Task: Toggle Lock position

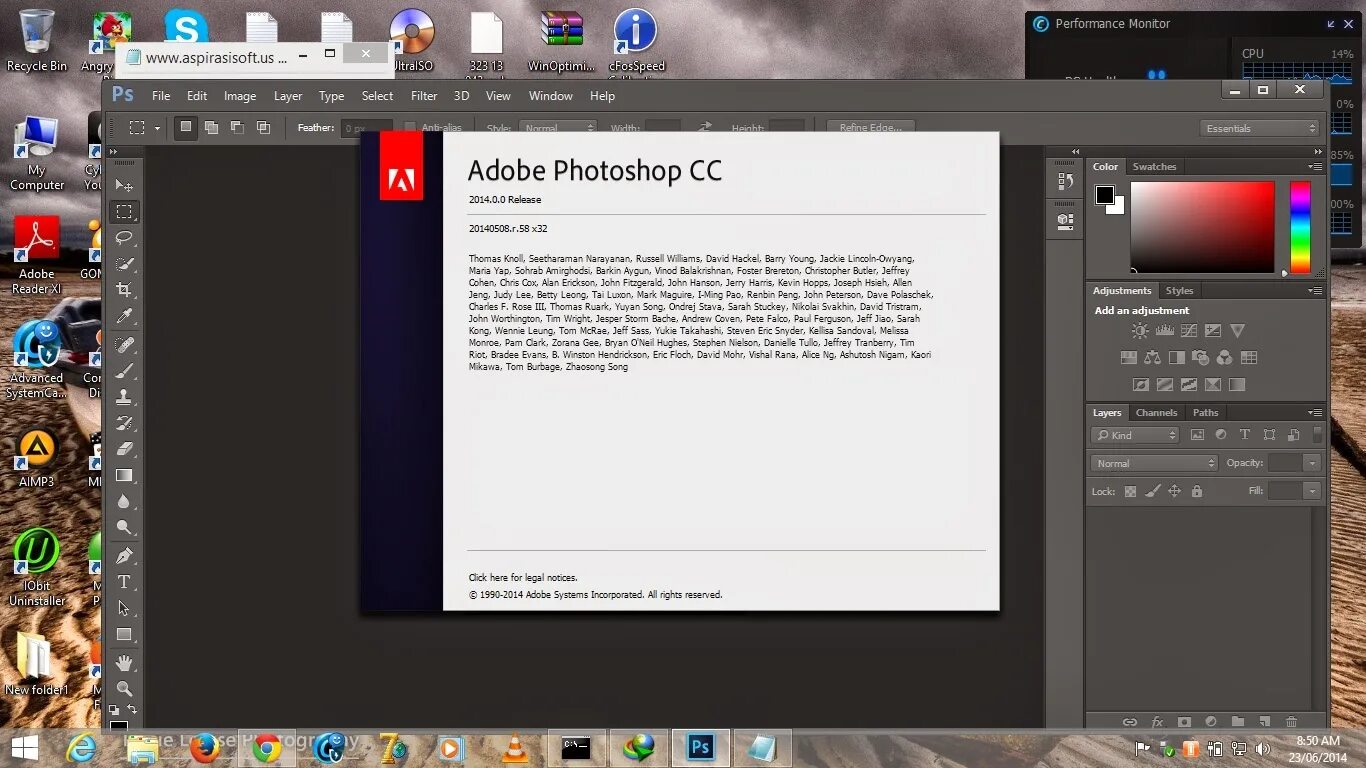Action: pyautogui.click(x=1174, y=491)
